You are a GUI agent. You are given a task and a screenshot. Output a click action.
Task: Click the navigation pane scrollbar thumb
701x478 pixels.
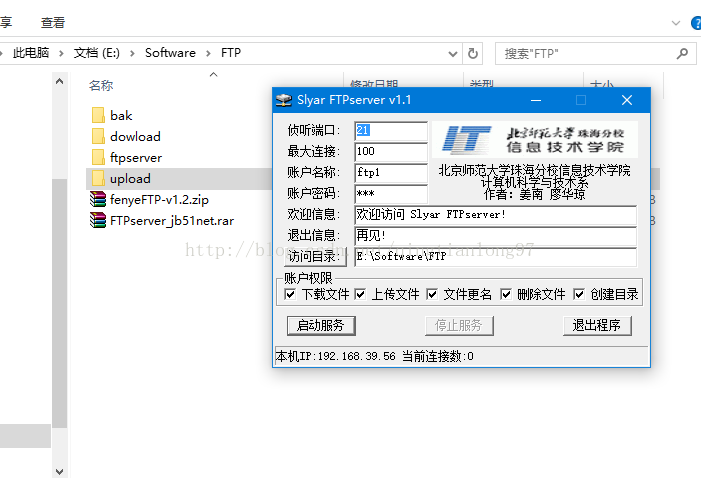(59, 303)
